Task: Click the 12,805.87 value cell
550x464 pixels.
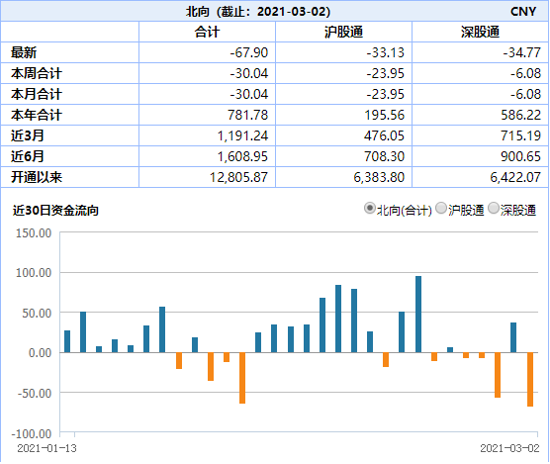Action: [x=239, y=177]
